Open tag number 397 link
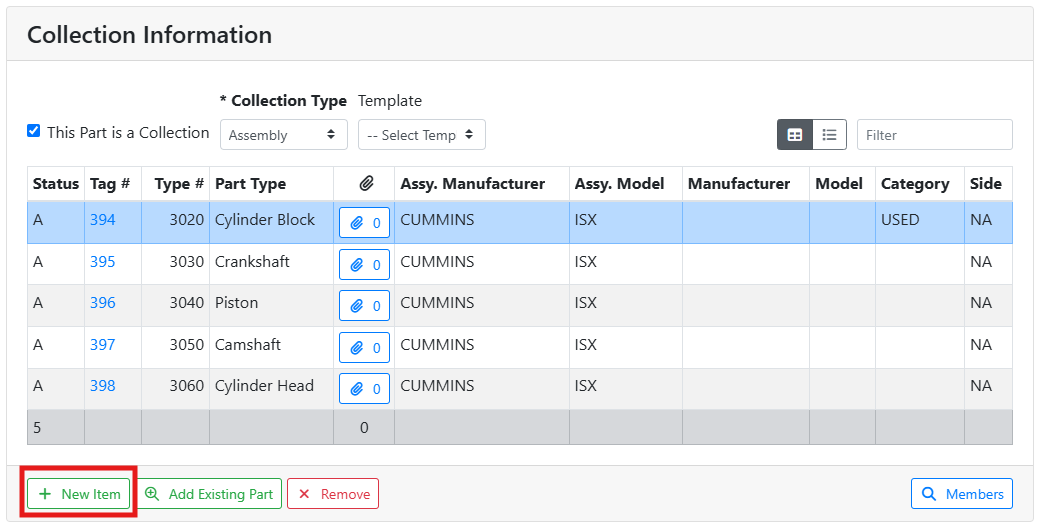1042x523 pixels. 102,345
